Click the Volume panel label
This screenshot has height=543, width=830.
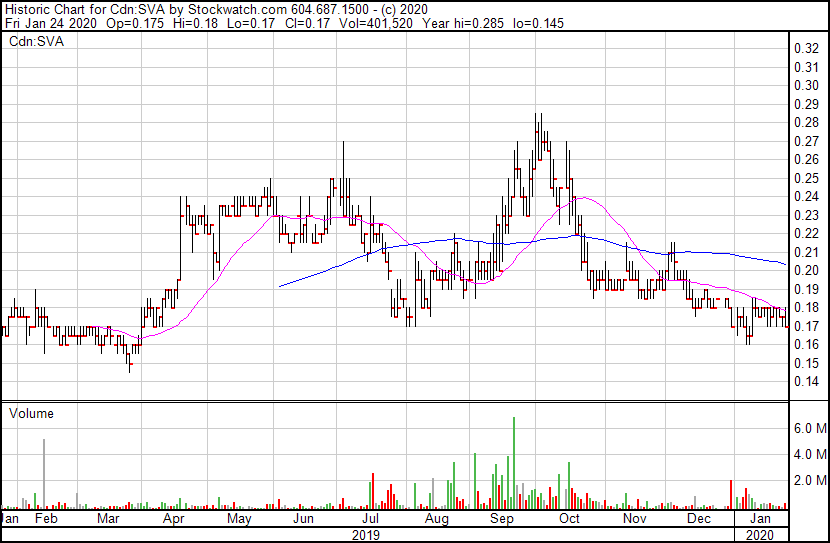pyautogui.click(x=31, y=413)
